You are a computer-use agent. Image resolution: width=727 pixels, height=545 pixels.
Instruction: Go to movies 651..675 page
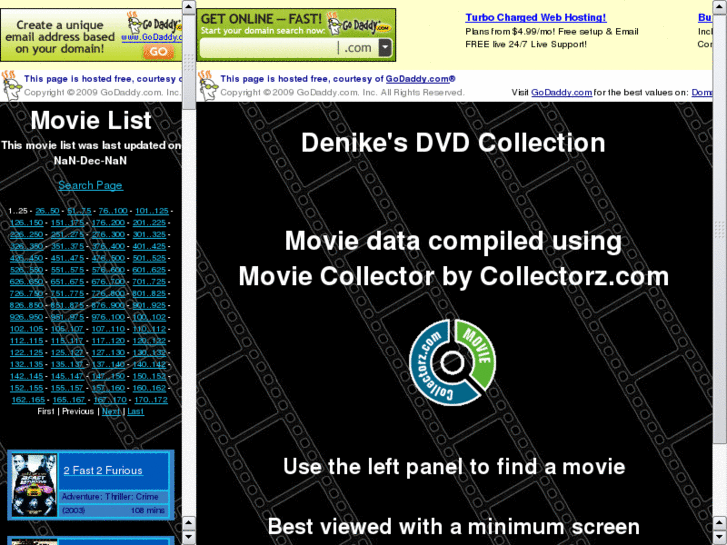tap(67, 282)
